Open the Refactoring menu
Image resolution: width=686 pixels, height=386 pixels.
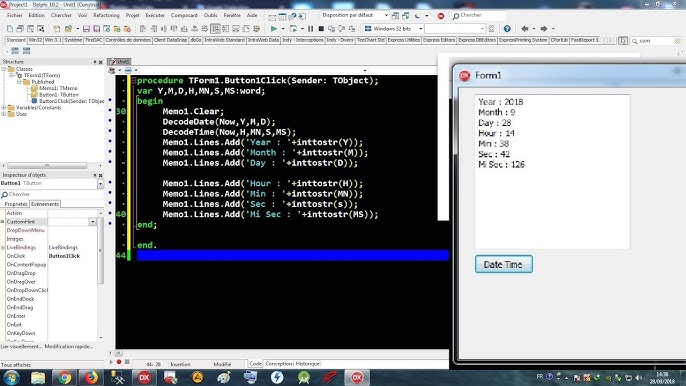click(x=106, y=15)
